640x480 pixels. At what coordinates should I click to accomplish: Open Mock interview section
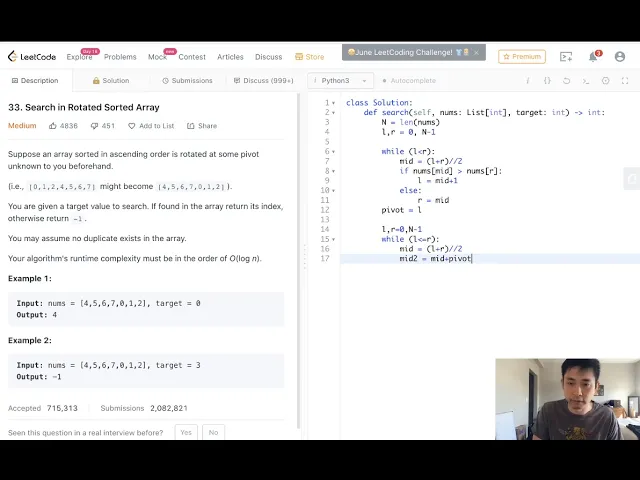(x=157, y=57)
